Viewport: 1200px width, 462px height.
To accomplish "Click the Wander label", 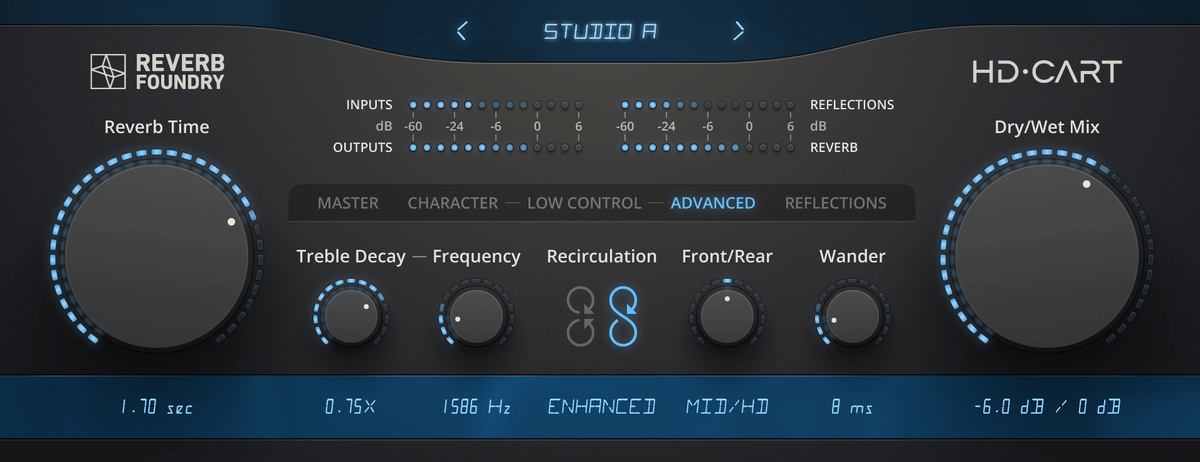I will [852, 257].
